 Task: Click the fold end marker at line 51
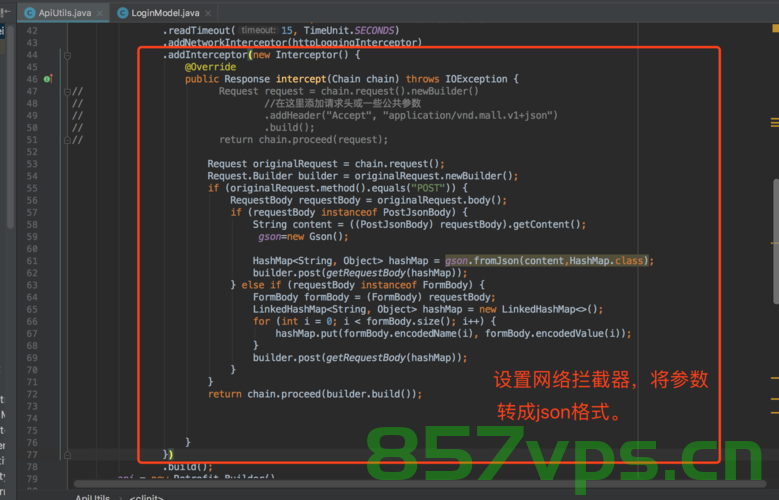67,140
